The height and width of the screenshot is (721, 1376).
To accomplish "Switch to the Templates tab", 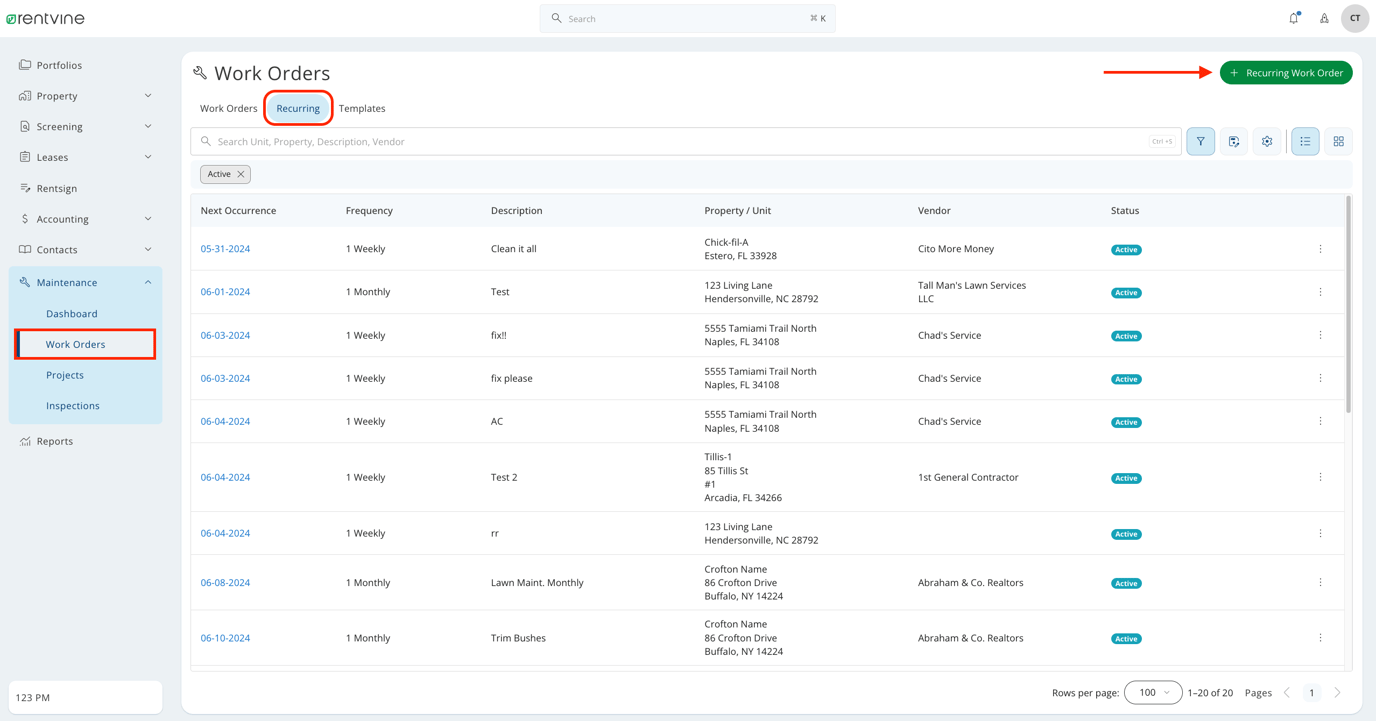I will point(361,108).
